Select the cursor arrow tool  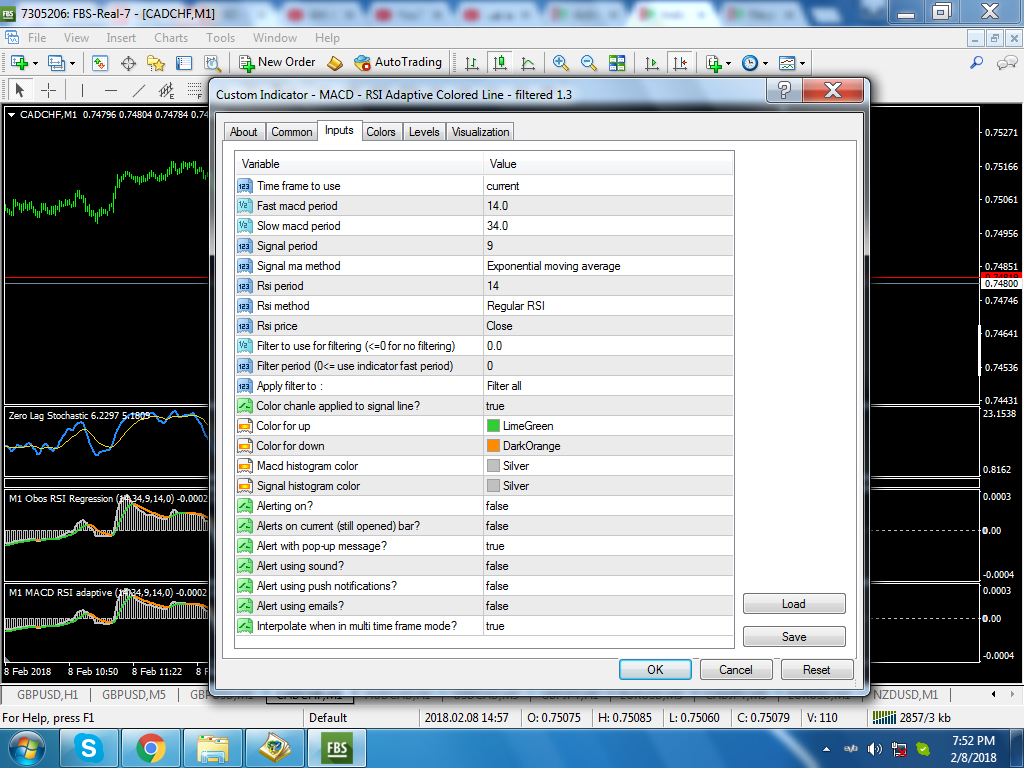click(20, 90)
